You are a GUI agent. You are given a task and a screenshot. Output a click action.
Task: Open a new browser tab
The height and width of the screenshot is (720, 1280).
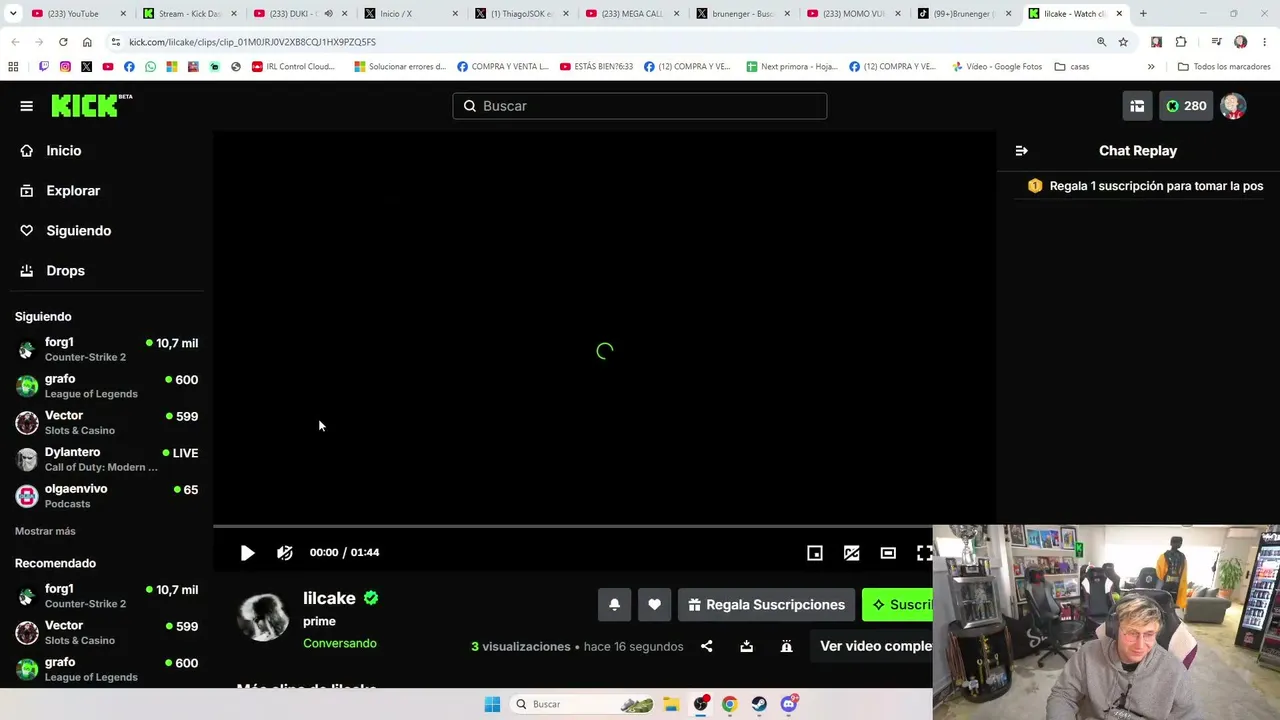point(1143,14)
